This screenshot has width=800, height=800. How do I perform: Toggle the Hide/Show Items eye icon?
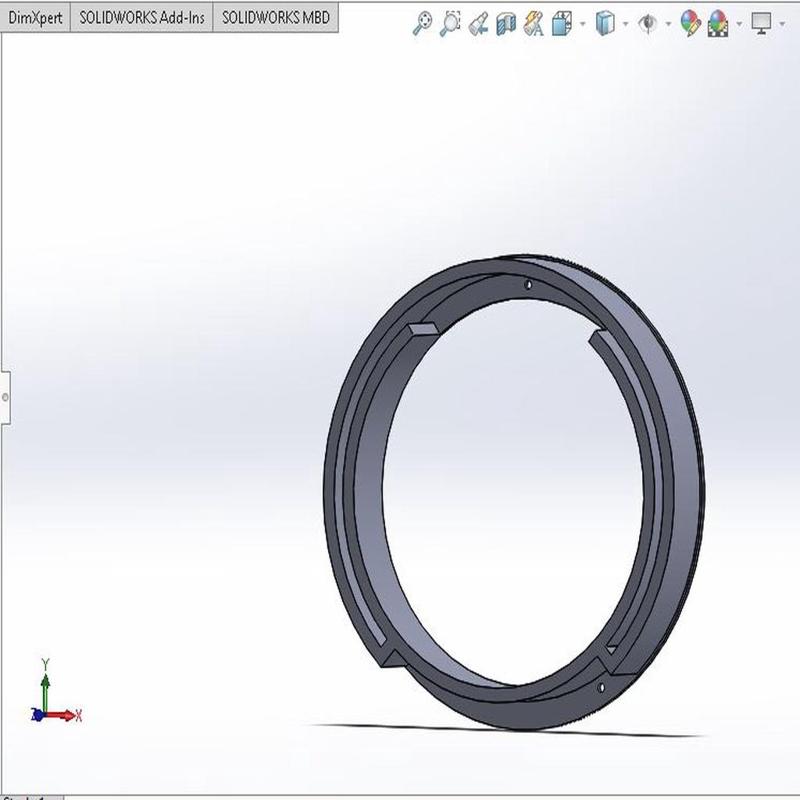point(648,23)
